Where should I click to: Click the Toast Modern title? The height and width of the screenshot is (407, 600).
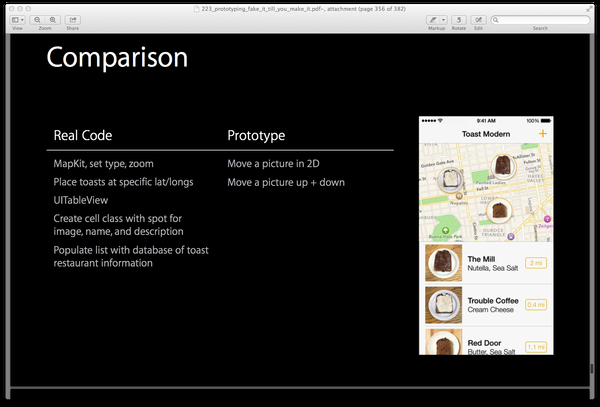pyautogui.click(x=486, y=134)
